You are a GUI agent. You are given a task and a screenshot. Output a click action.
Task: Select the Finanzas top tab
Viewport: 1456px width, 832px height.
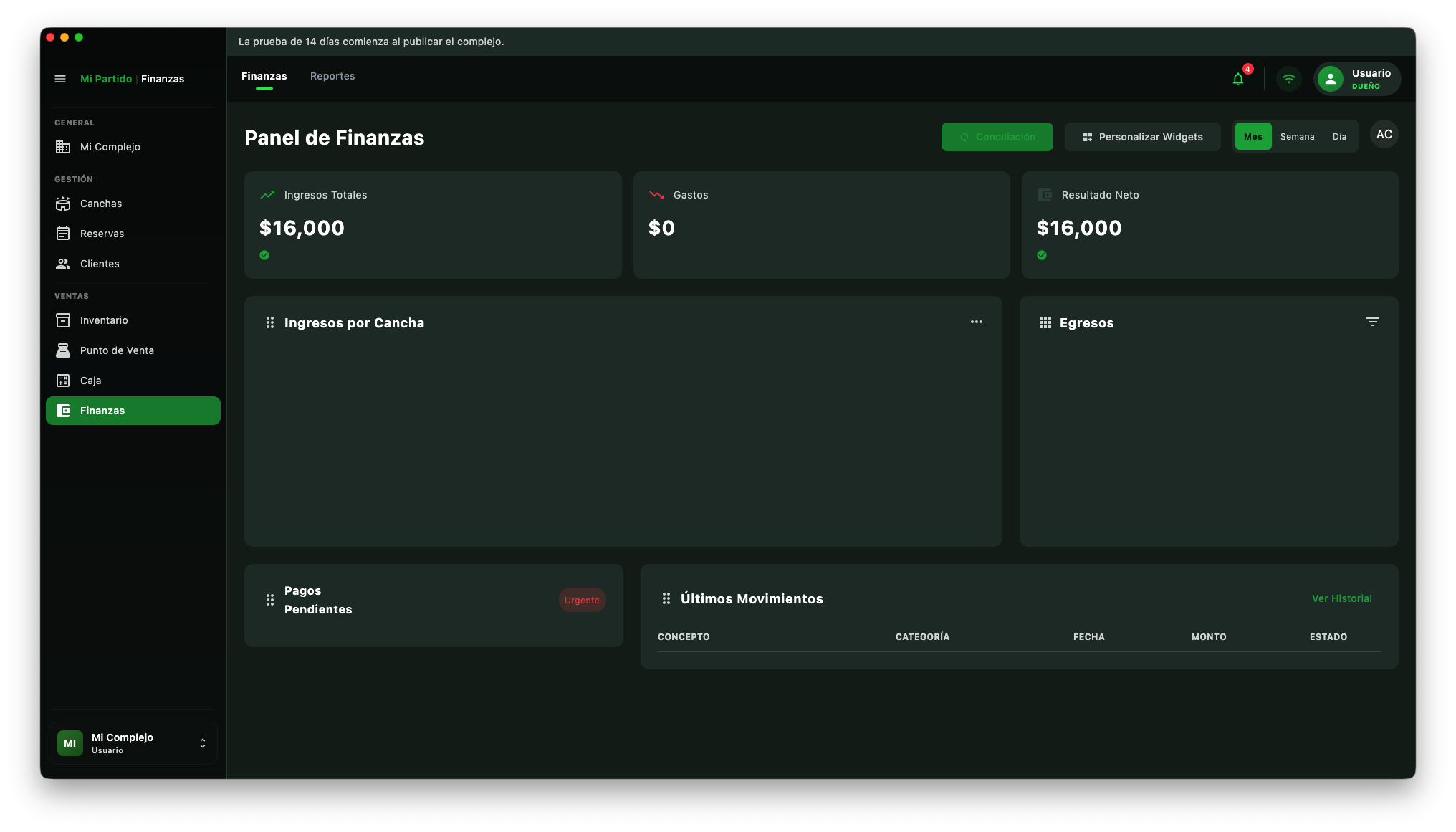[264, 76]
